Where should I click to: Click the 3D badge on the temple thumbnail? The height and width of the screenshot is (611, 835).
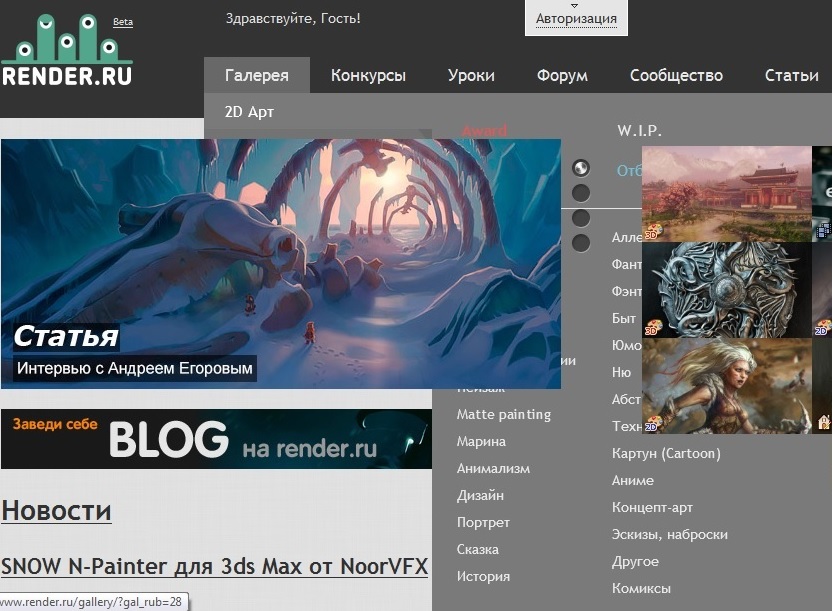pos(651,233)
